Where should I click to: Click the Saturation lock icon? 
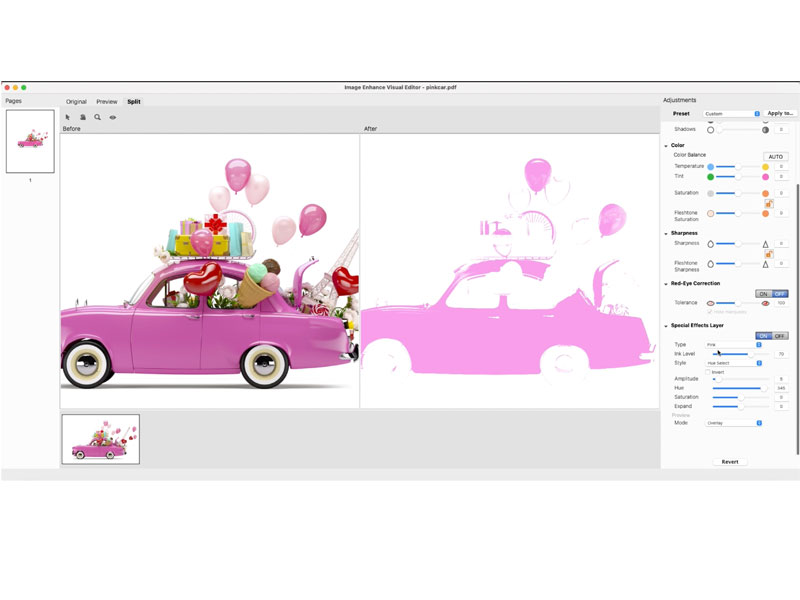tap(768, 203)
